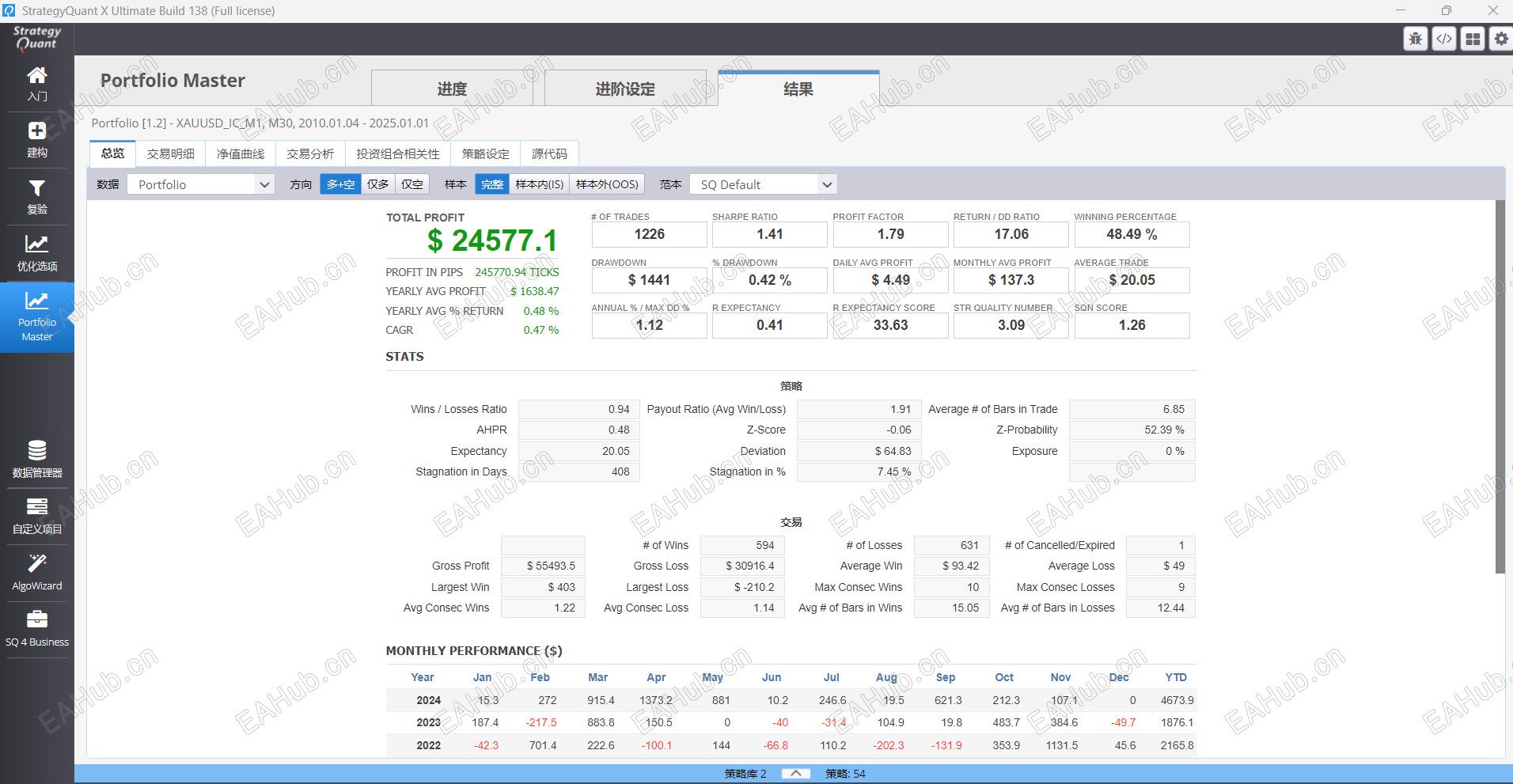Click the total profit $ 24577.1
The image size is (1513, 784).
click(492, 241)
